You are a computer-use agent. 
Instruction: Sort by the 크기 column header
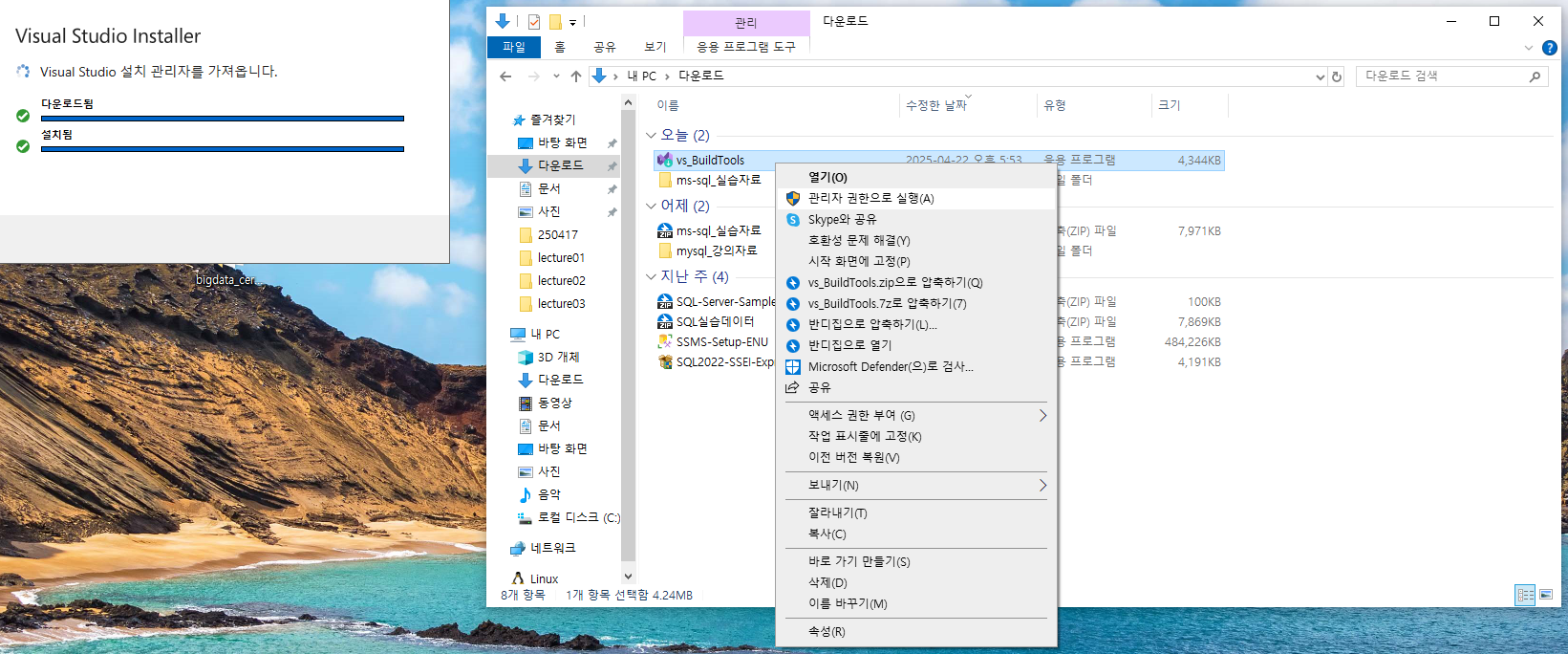[1190, 105]
